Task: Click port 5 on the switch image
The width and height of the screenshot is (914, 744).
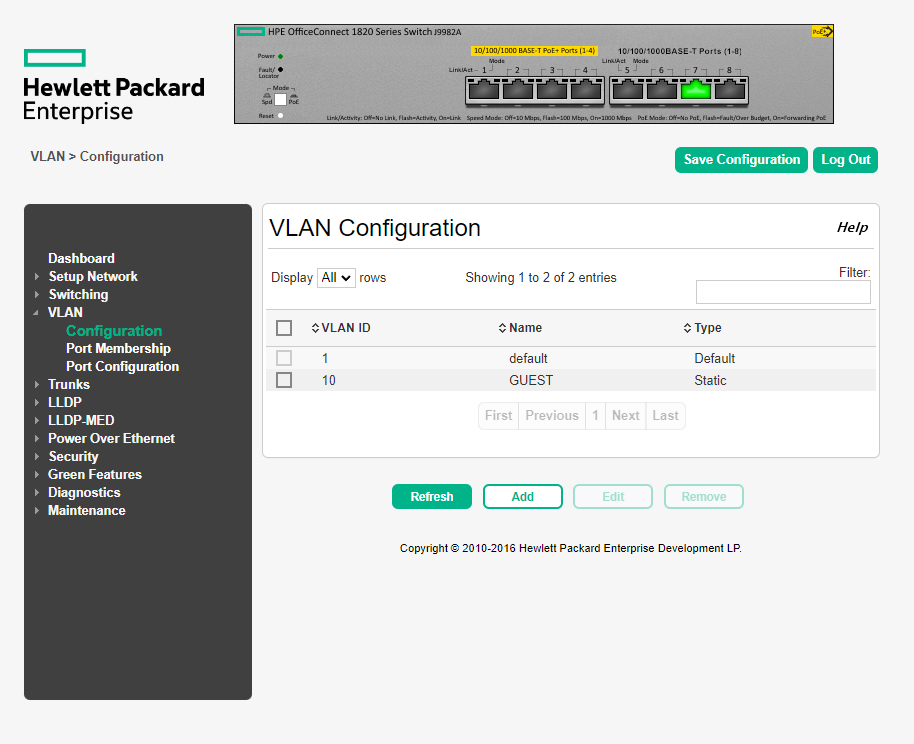Action: (628, 90)
